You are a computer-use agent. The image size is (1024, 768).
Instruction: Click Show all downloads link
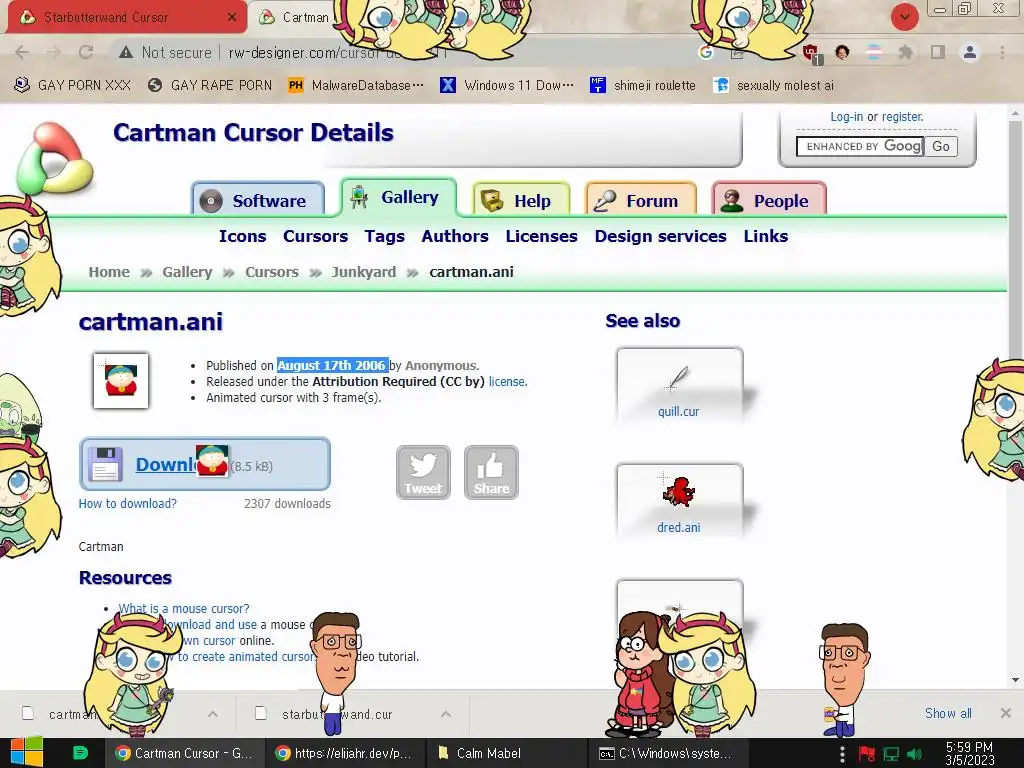click(x=948, y=713)
